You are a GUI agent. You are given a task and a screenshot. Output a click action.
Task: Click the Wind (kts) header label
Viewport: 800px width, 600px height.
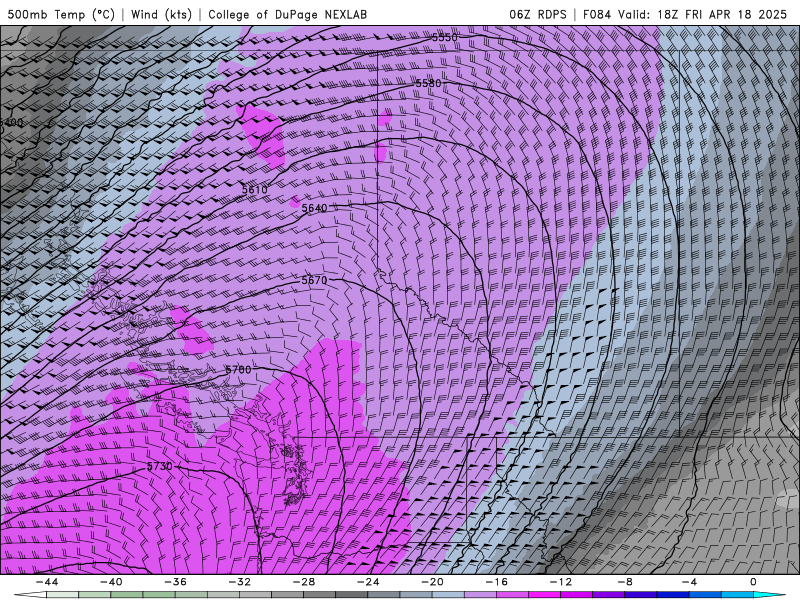[161, 14]
